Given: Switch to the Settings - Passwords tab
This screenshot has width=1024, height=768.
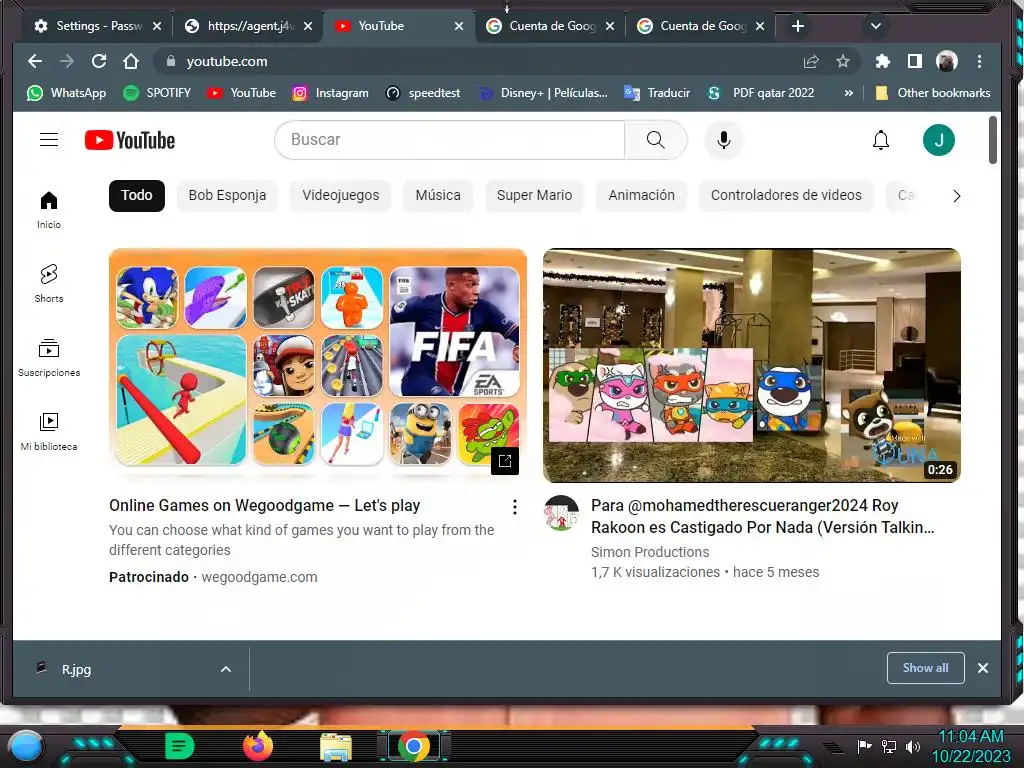Looking at the screenshot, I should (98, 26).
